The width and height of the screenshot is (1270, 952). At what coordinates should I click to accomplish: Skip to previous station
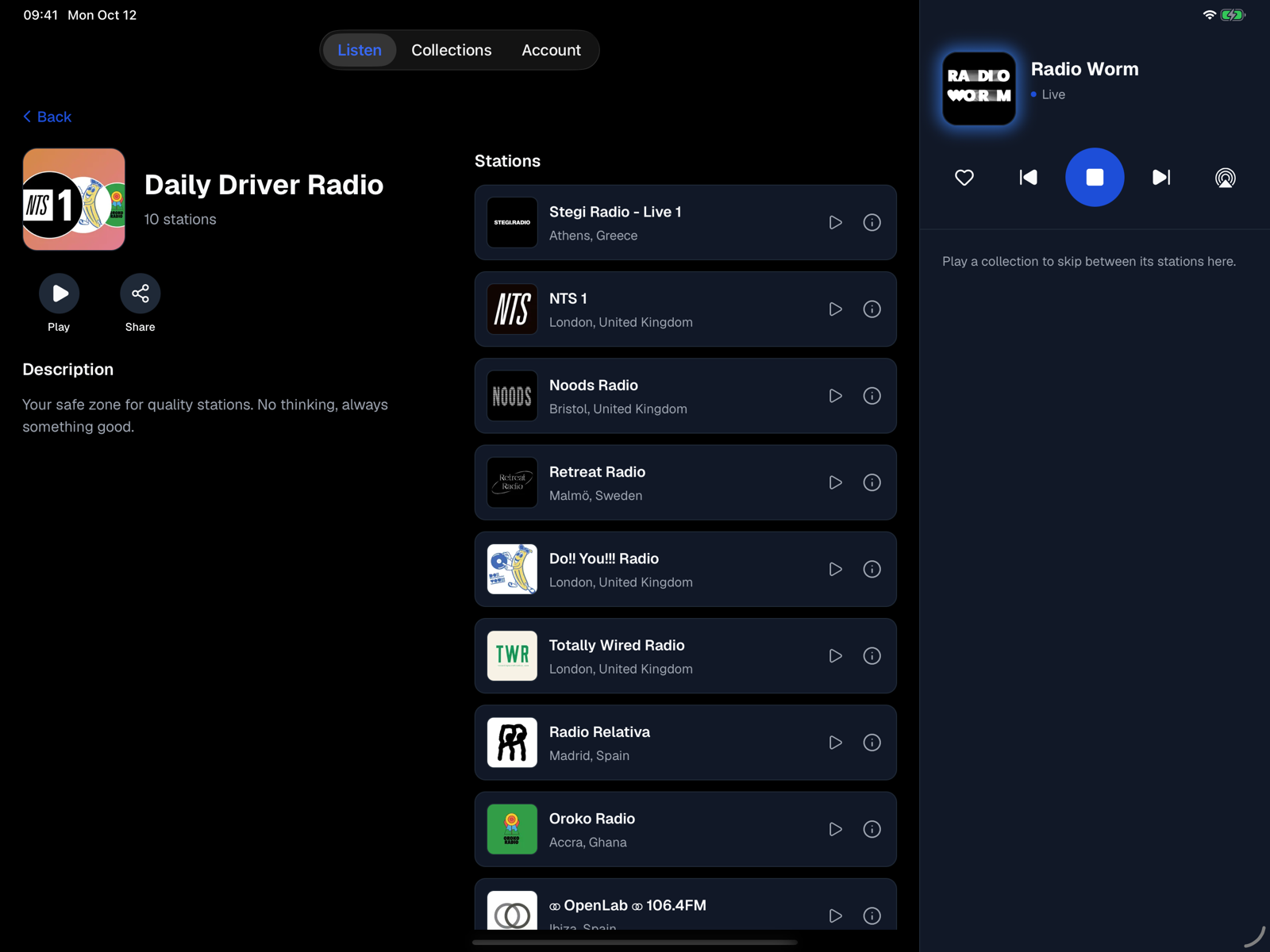(1028, 178)
